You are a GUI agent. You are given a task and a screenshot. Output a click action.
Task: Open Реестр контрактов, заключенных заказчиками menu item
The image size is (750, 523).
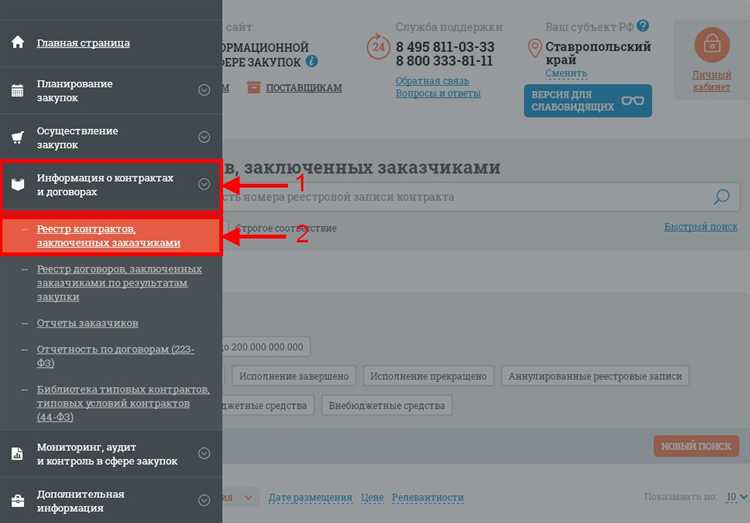pos(109,236)
